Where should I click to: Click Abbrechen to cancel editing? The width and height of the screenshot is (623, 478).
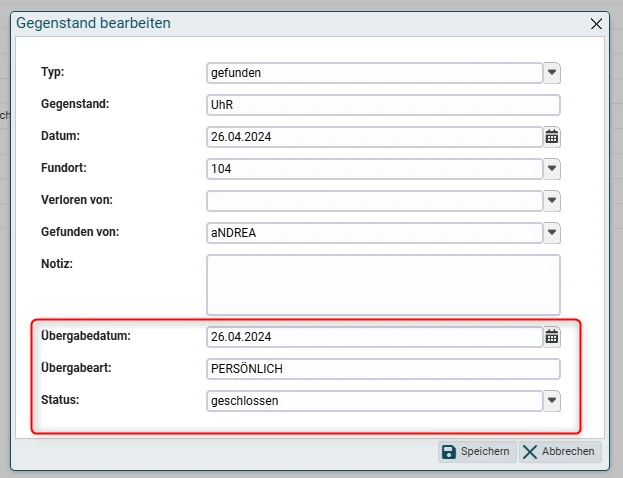point(559,452)
